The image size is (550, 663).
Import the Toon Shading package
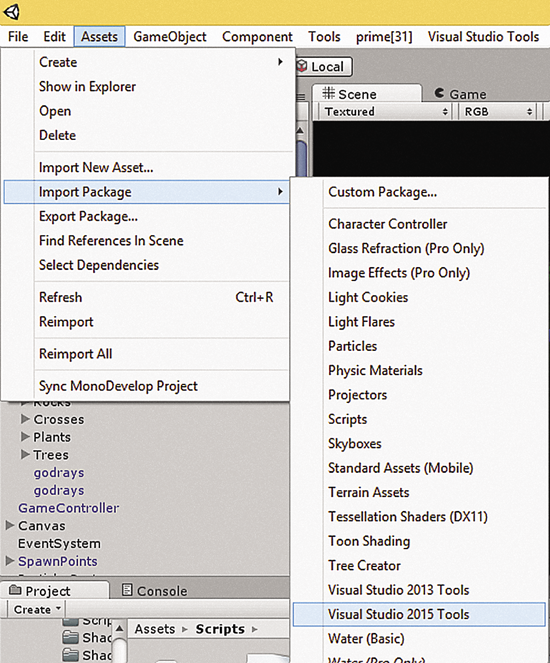click(x=419, y=541)
